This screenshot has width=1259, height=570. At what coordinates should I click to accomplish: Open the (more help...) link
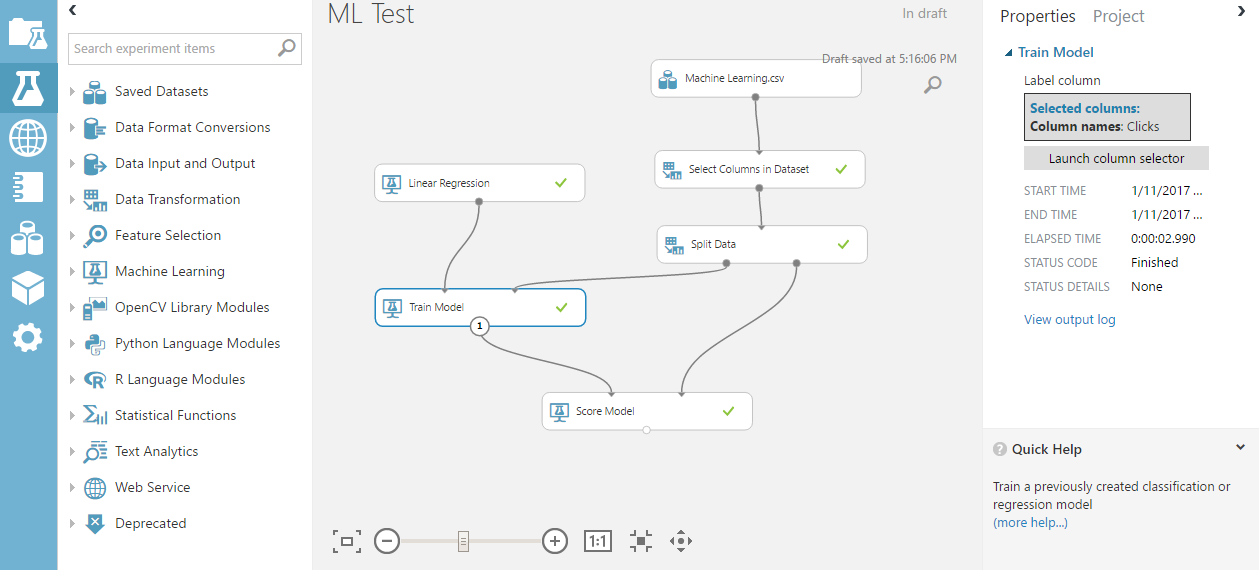click(1030, 523)
